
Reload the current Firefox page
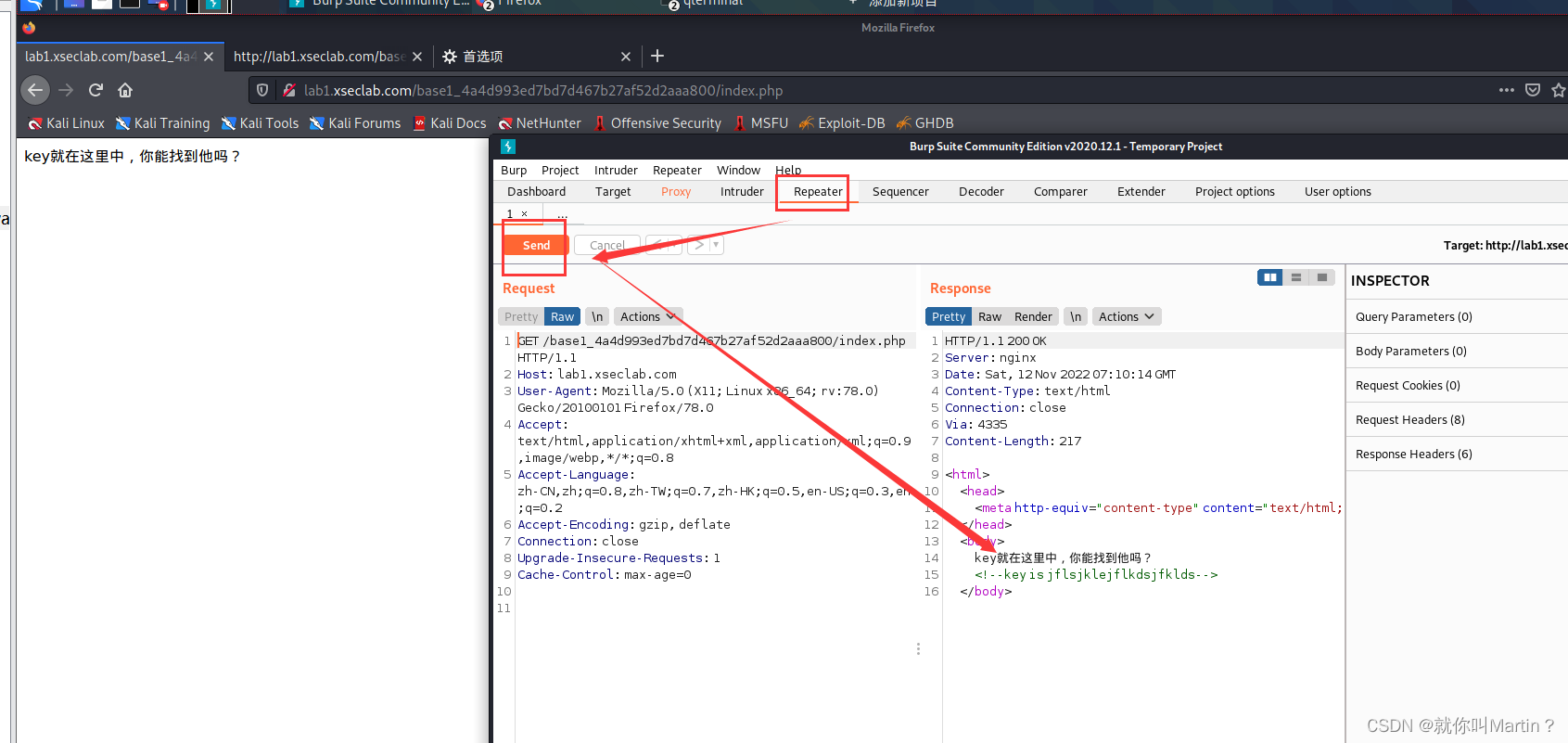tap(96, 90)
